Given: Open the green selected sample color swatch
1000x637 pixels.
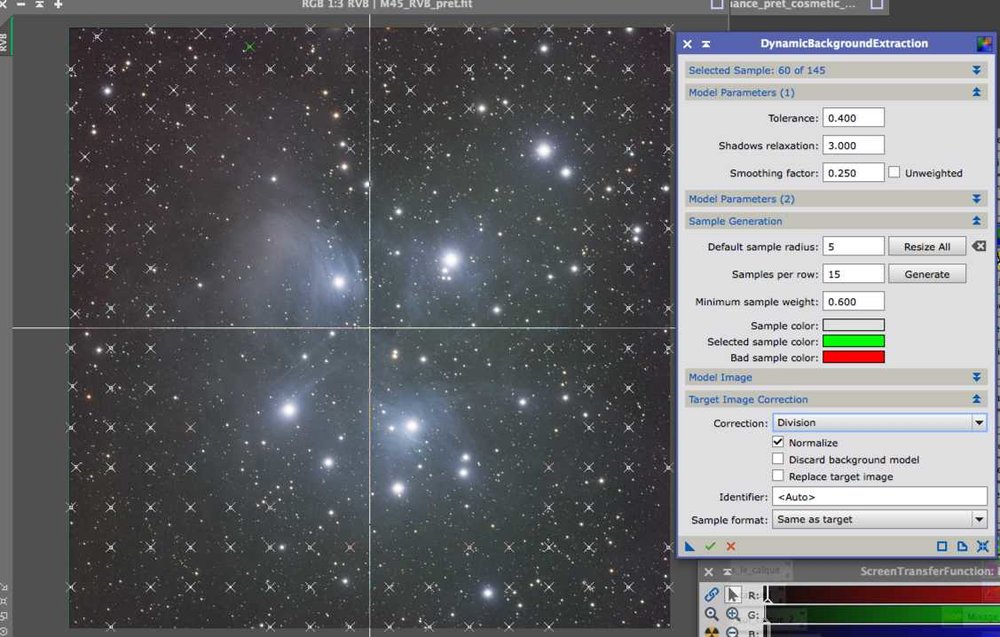Looking at the screenshot, I should 853,341.
